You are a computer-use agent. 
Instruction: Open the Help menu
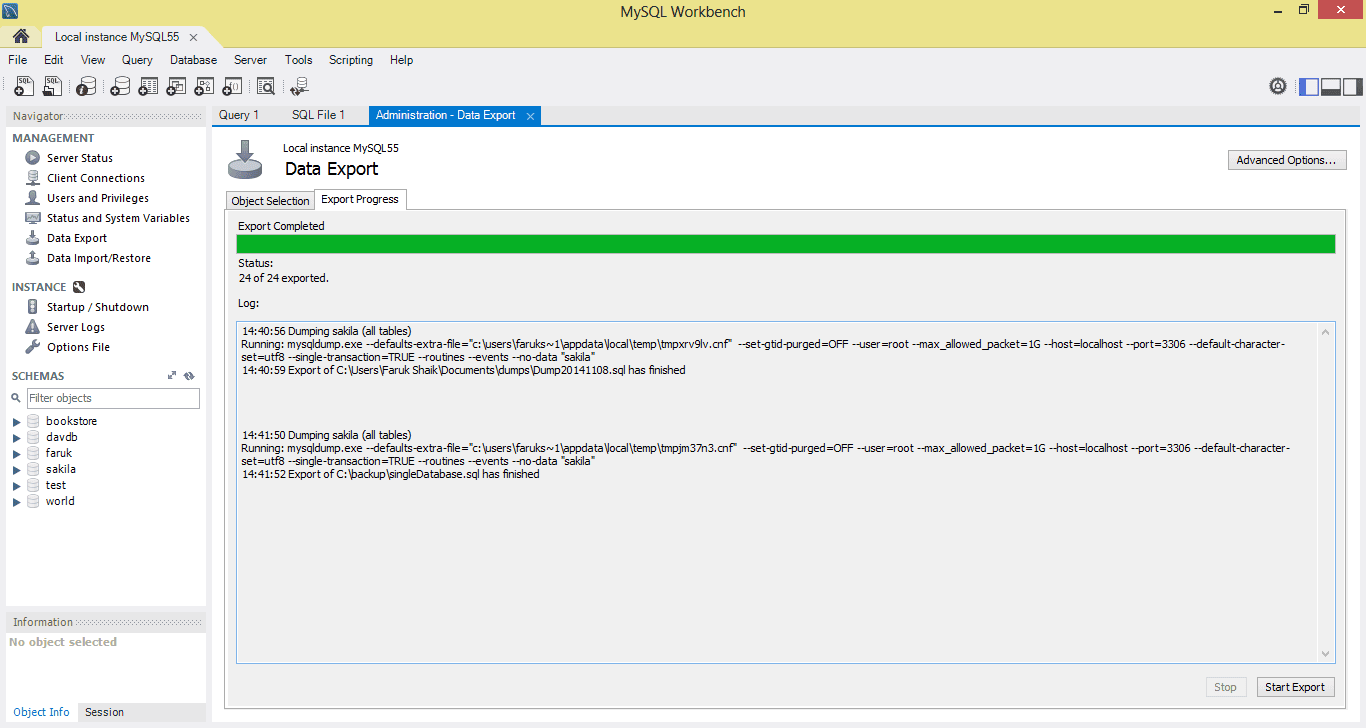pos(402,60)
